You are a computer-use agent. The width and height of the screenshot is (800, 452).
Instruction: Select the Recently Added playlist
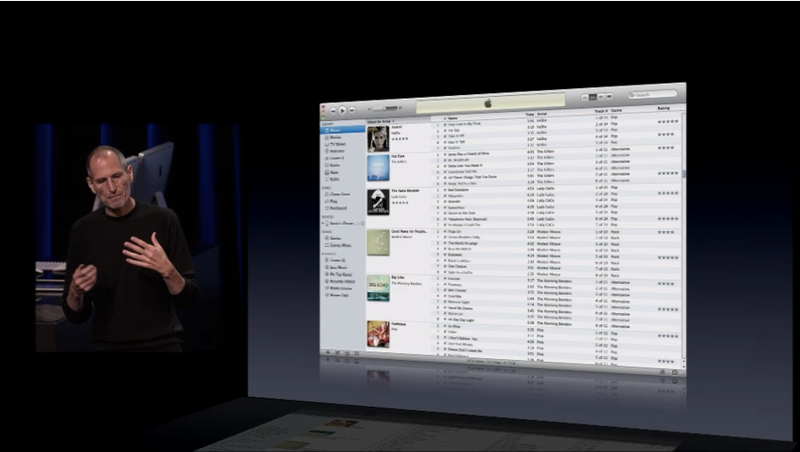point(342,282)
